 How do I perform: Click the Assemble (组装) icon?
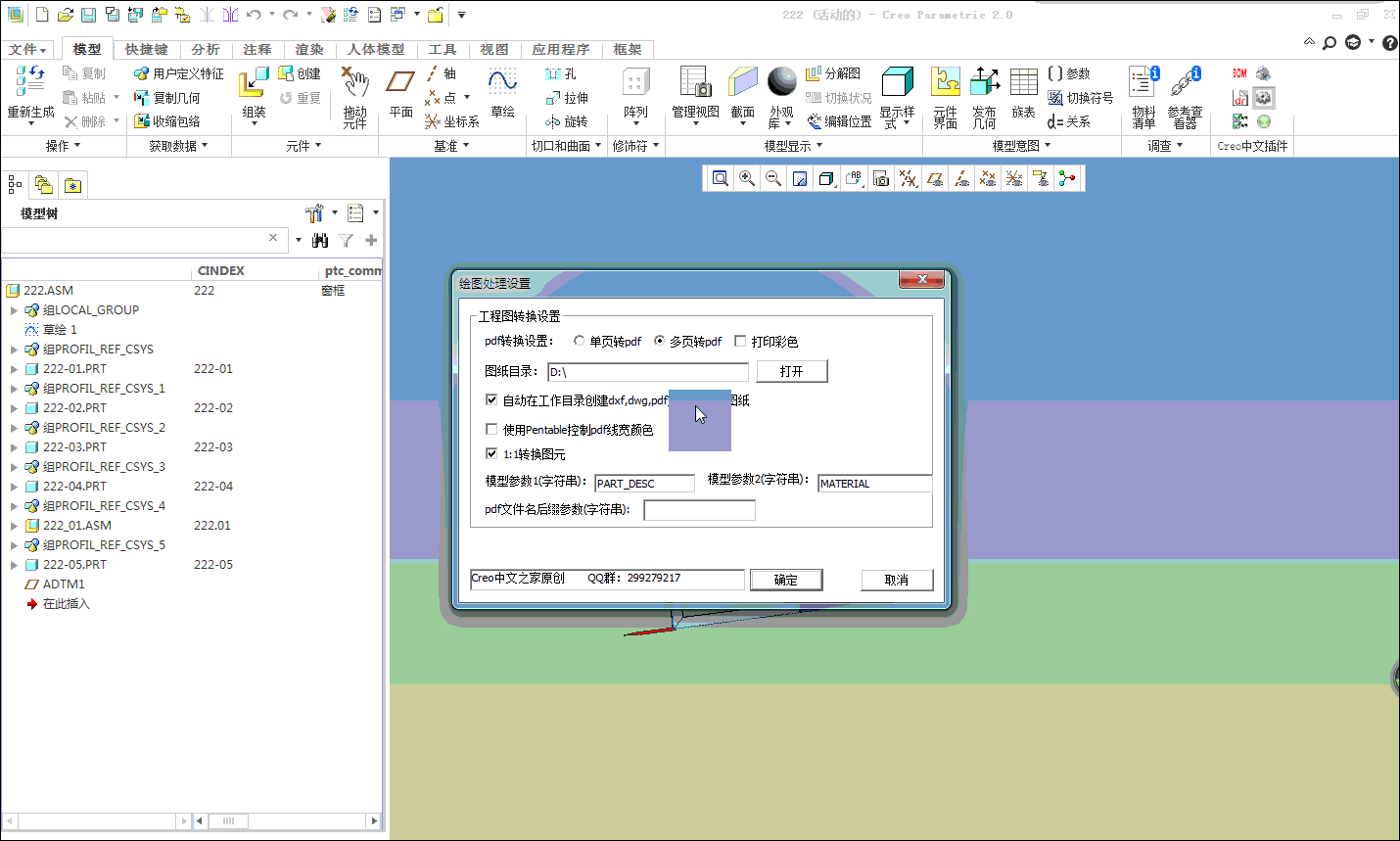coord(254,83)
